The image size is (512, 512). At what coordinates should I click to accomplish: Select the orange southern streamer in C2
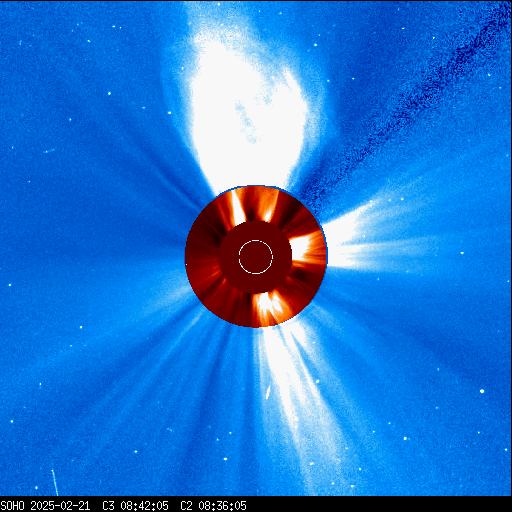268,308
